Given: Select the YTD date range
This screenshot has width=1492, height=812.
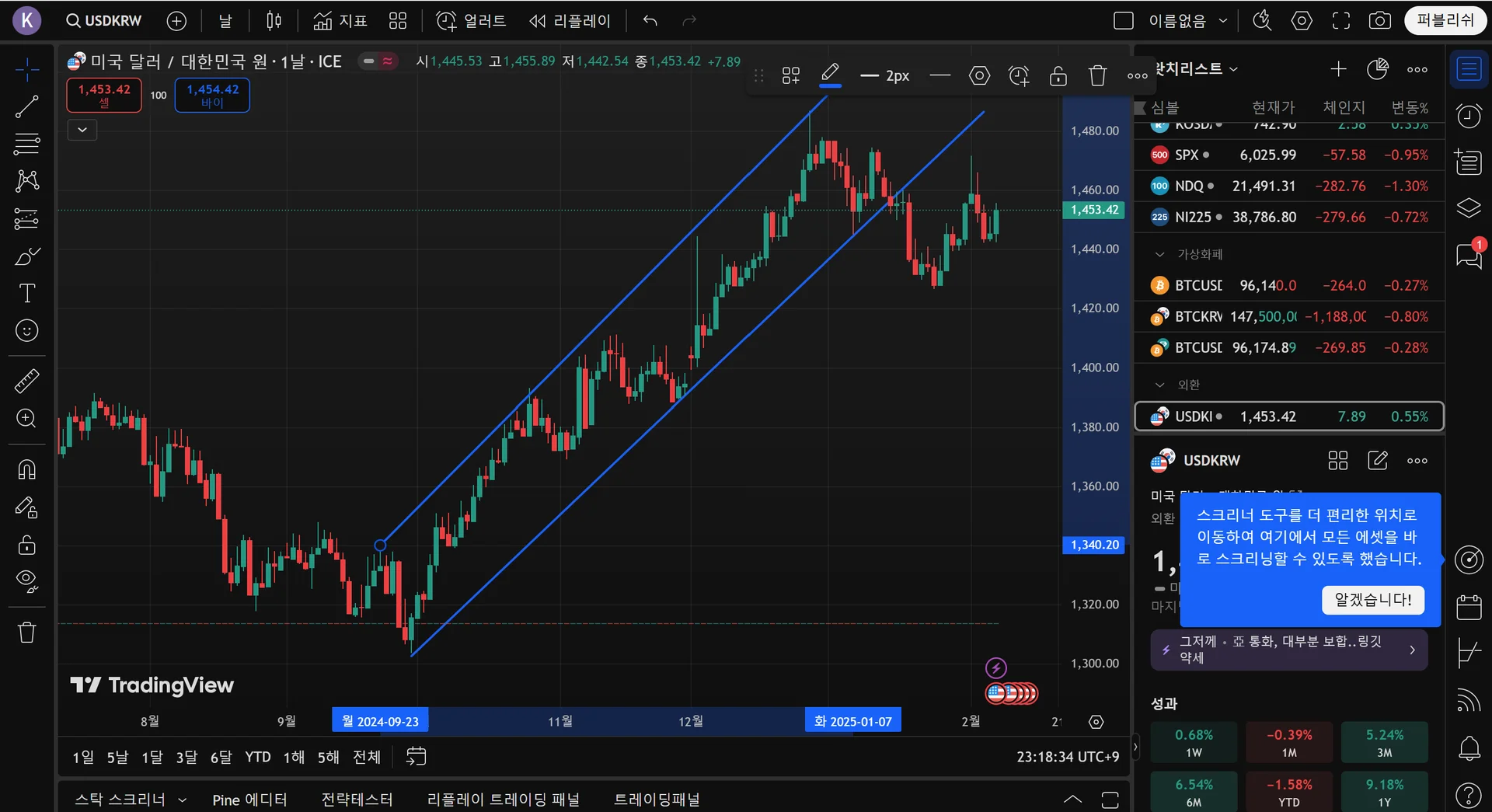Looking at the screenshot, I should coord(258,757).
